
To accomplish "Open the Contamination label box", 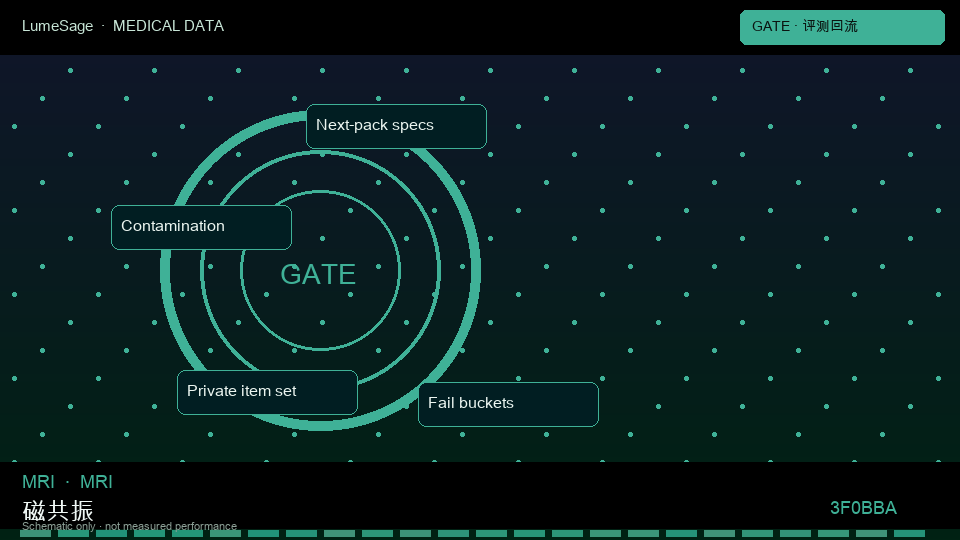I will 201,227.
